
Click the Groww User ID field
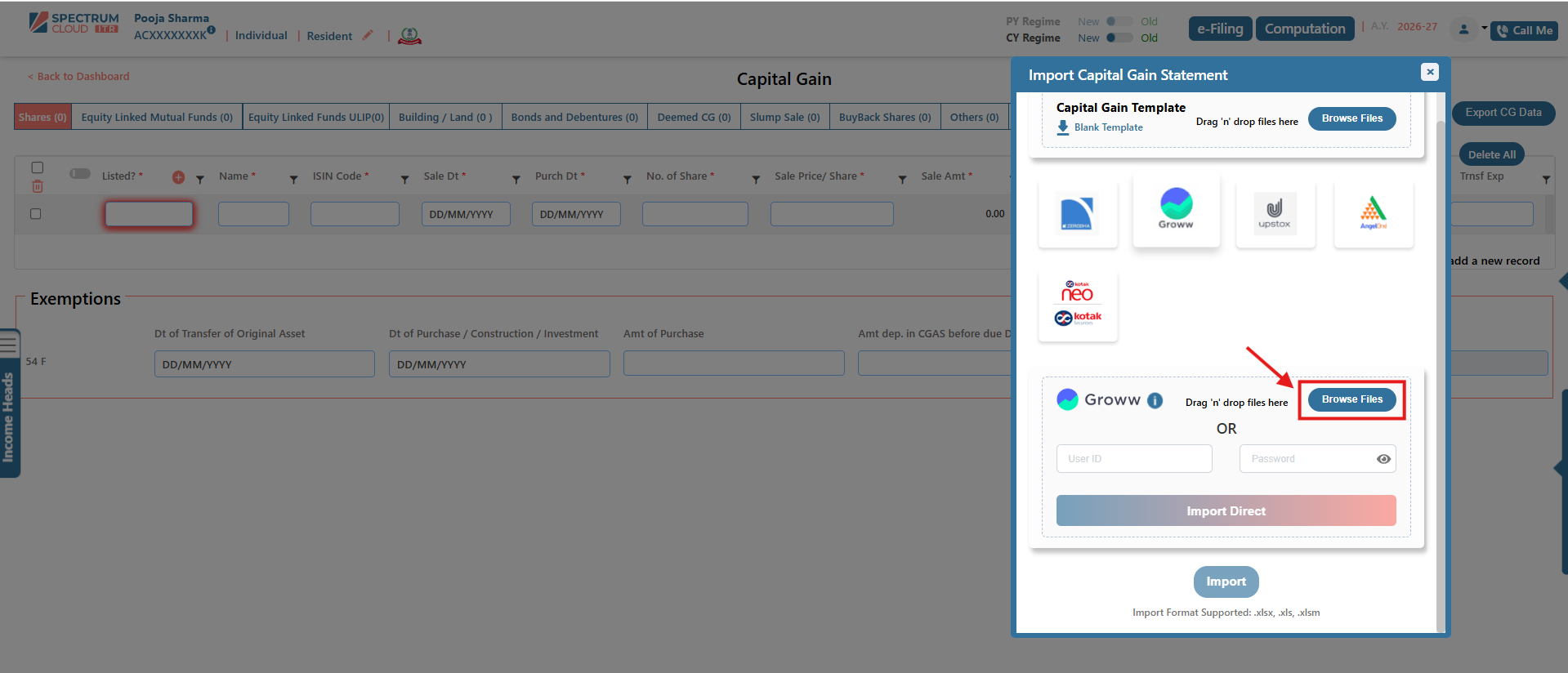(1133, 459)
